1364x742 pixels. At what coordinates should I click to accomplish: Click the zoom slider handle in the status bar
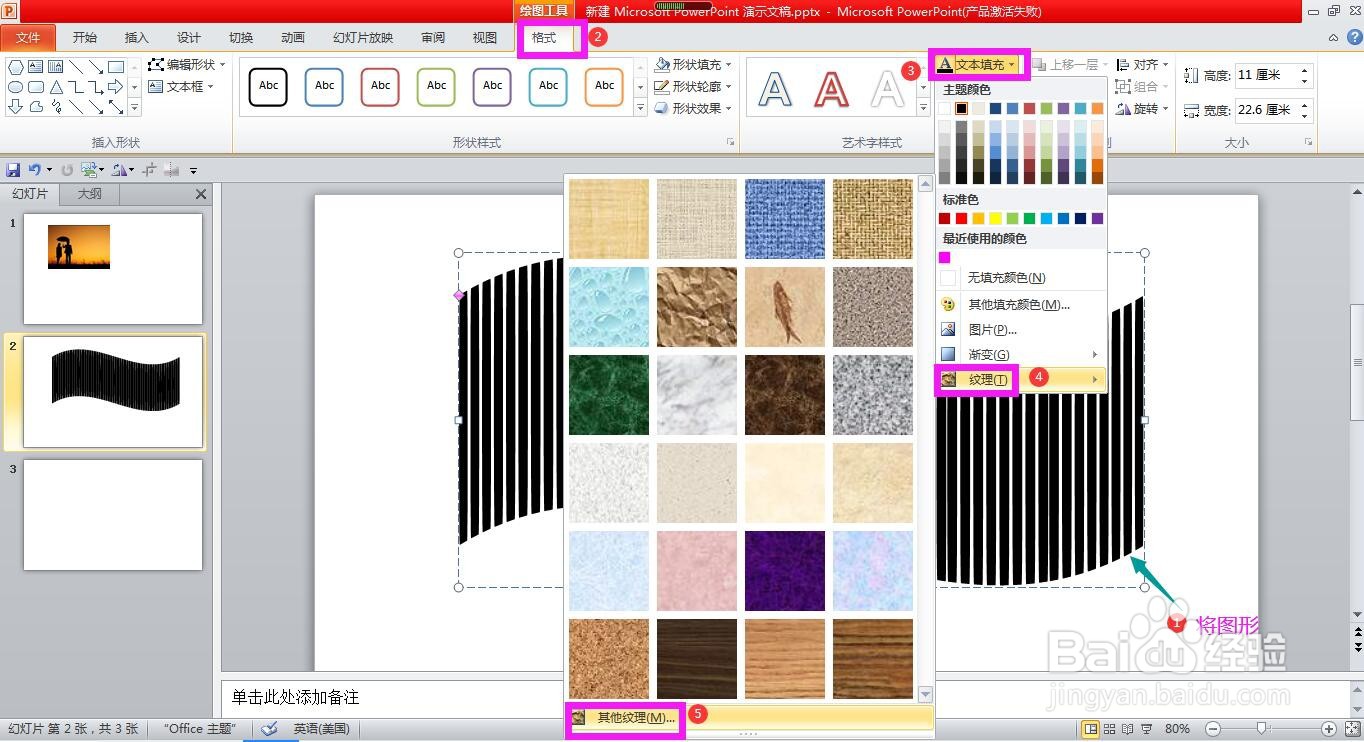point(1262,729)
